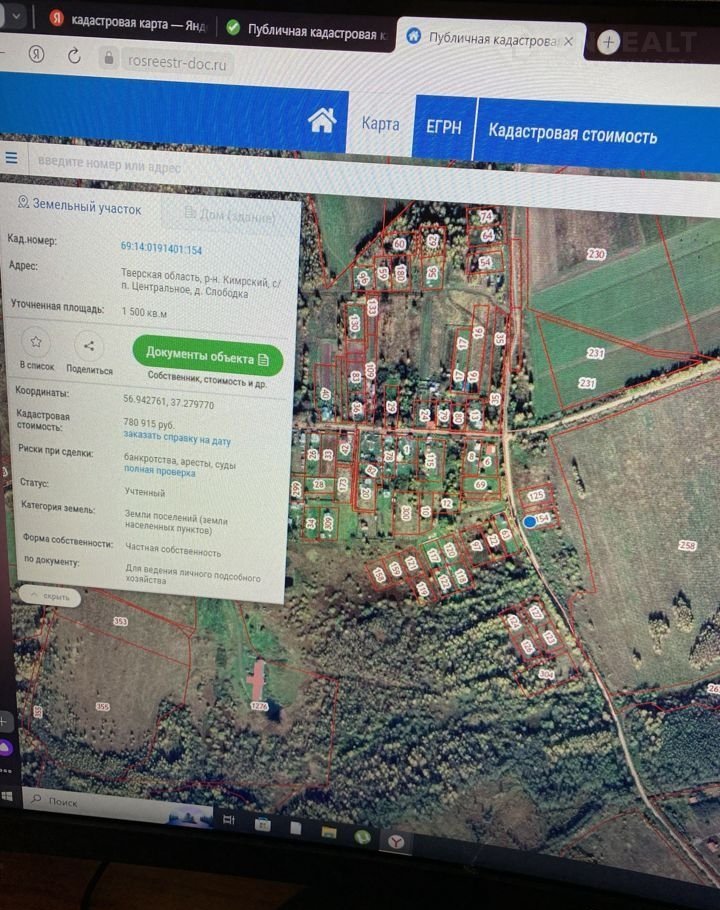Click the Windows Start button
Screen dimensions: 720x910
tap(7, 796)
